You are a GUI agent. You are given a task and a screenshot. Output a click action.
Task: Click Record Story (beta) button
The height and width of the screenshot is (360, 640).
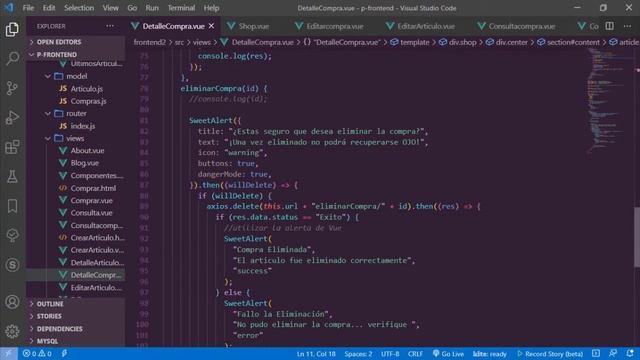pyautogui.click(x=550, y=353)
